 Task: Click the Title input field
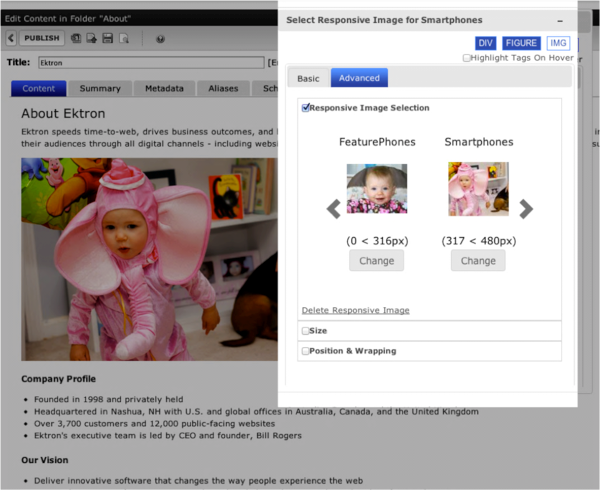151,62
